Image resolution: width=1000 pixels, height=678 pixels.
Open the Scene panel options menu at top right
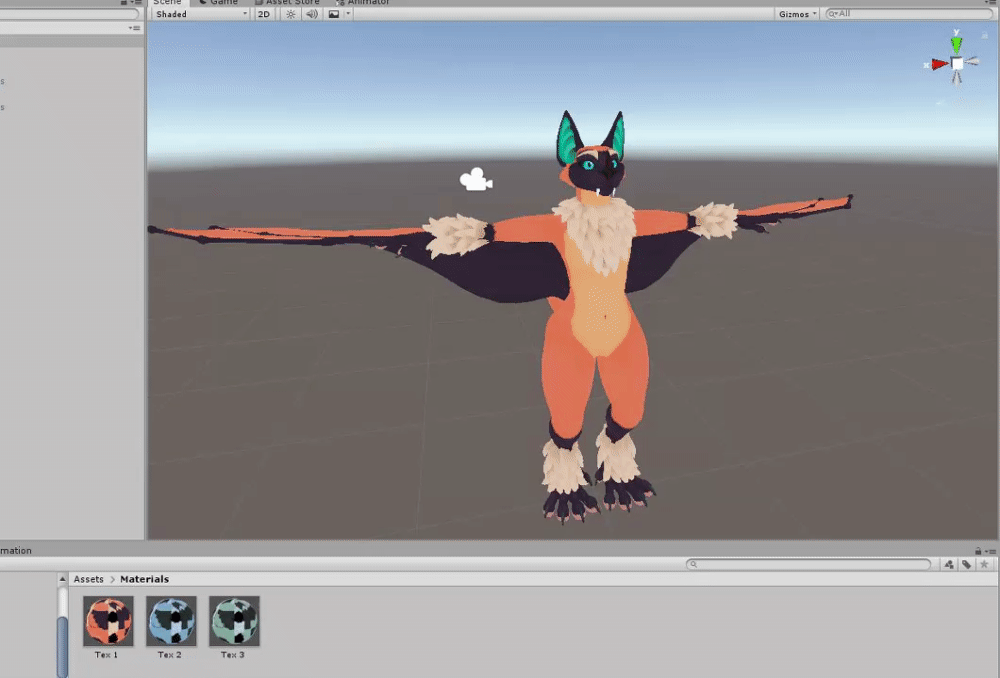993,3
